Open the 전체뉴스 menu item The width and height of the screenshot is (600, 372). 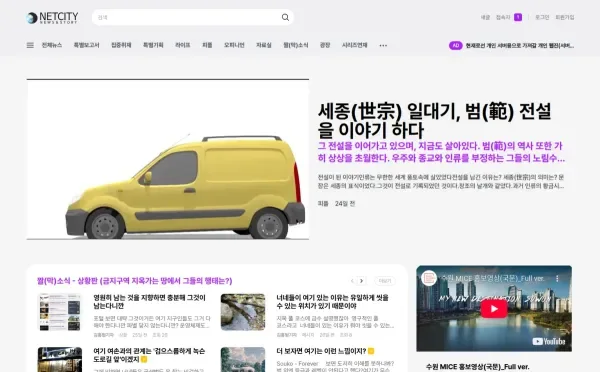pos(52,45)
